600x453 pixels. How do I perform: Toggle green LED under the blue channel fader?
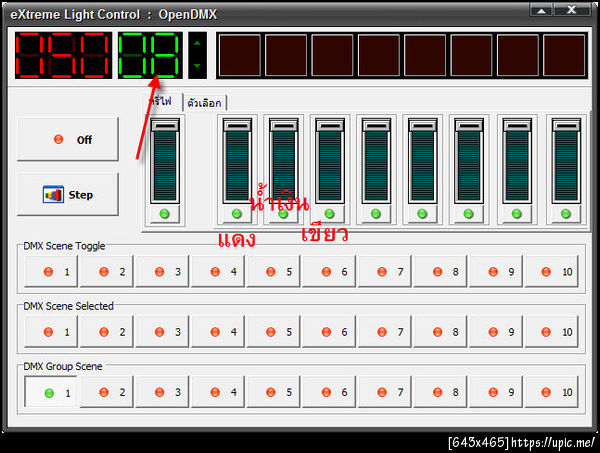point(283,214)
